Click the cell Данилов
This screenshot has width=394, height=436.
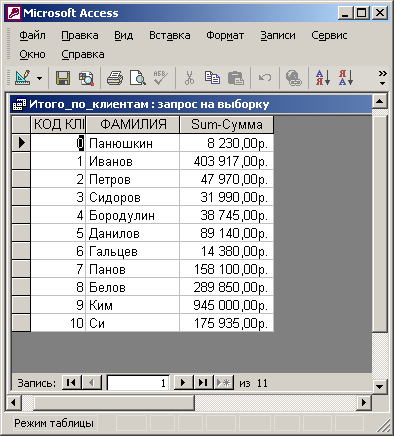[133, 233]
